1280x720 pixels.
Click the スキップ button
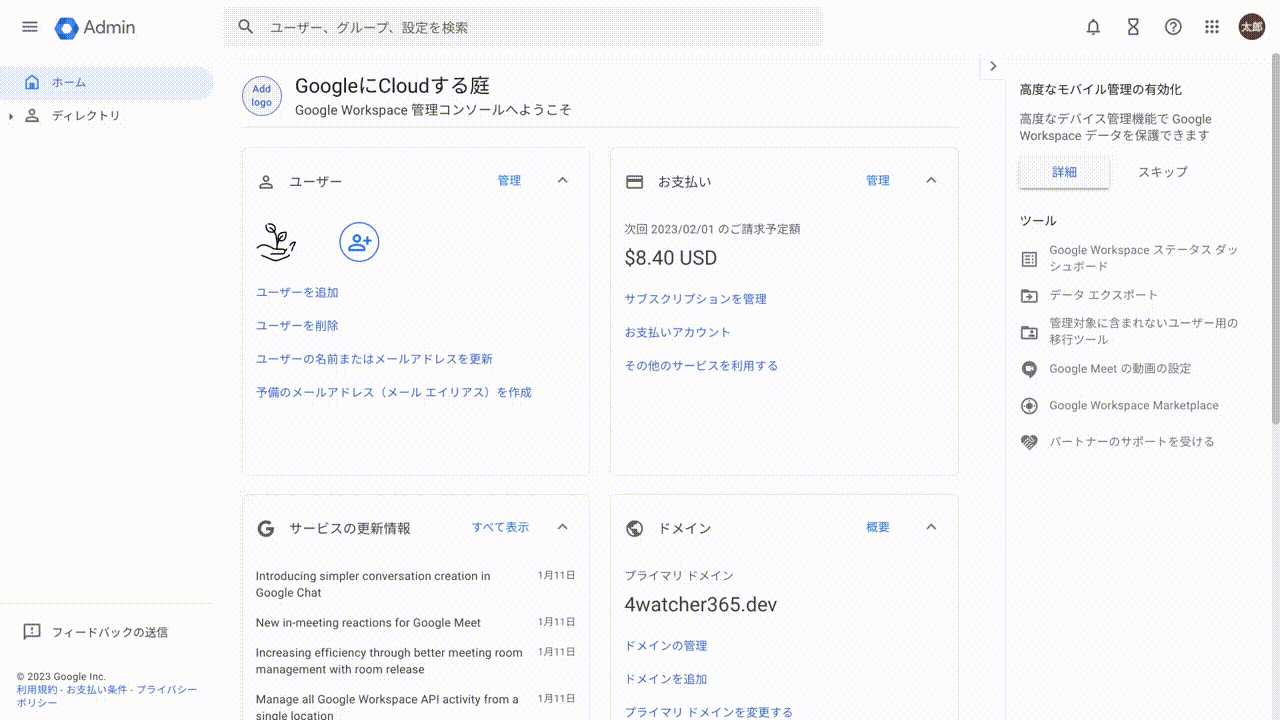pos(1163,172)
